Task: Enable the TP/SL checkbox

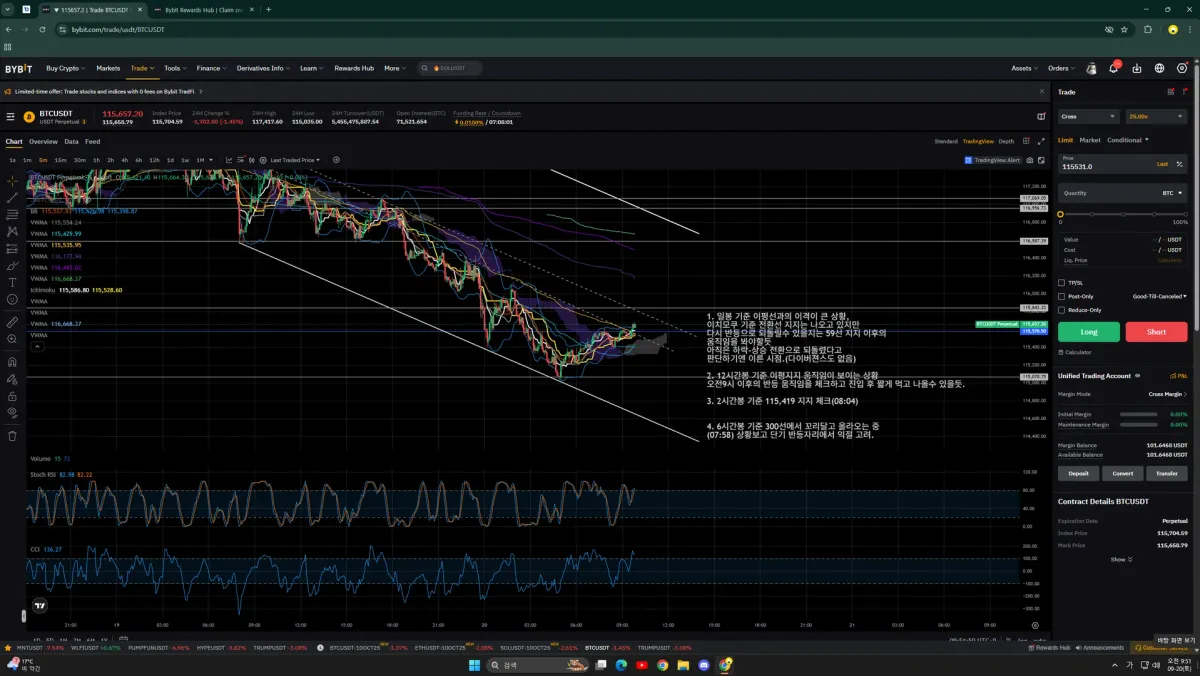Action: pos(1062,283)
